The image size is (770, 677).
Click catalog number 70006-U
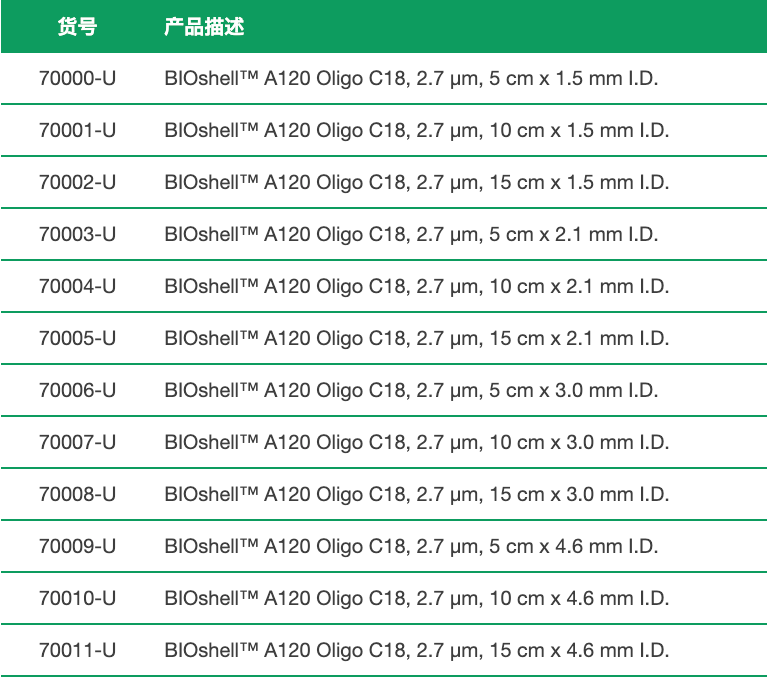(x=78, y=391)
